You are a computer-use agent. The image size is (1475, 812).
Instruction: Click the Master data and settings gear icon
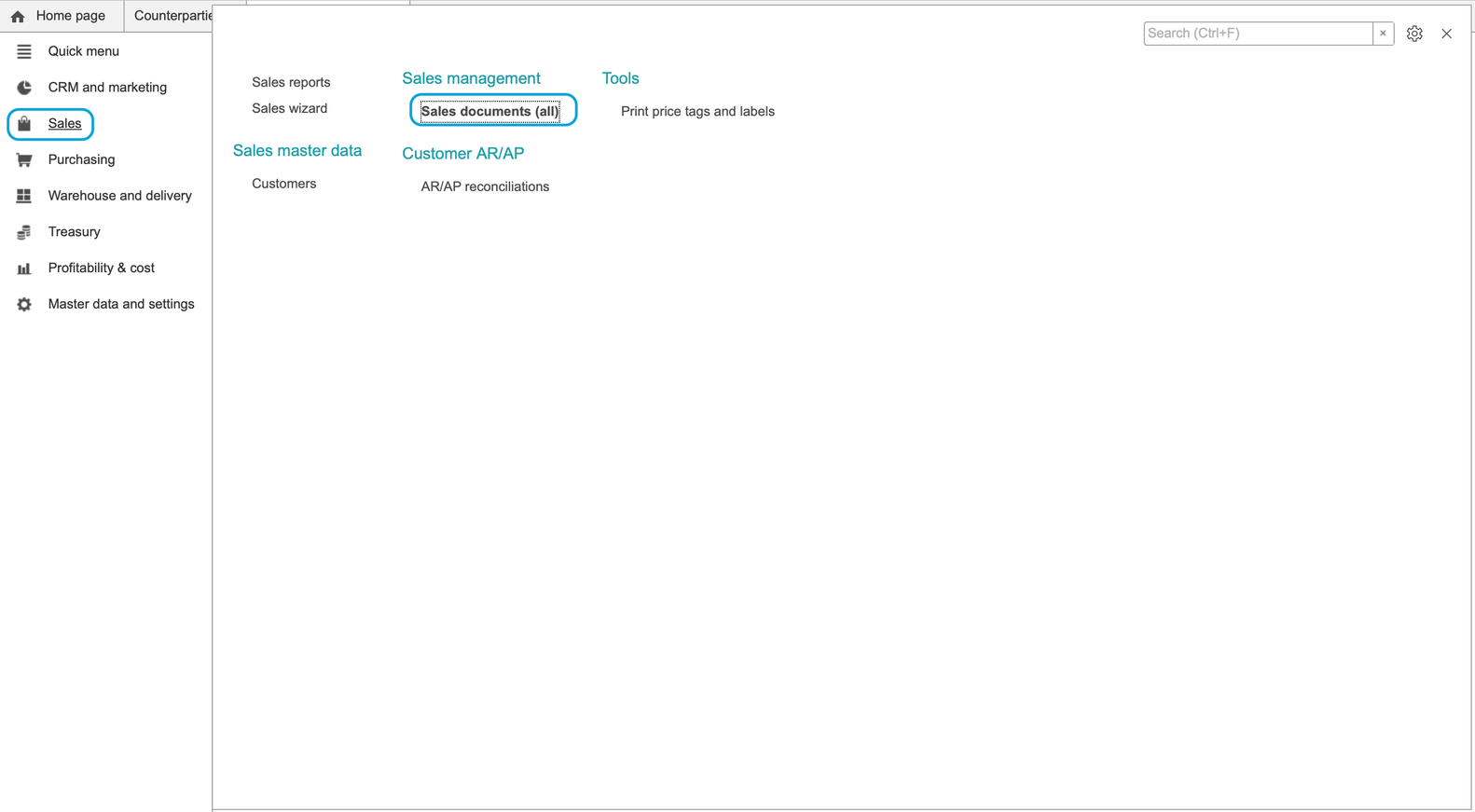(24, 304)
